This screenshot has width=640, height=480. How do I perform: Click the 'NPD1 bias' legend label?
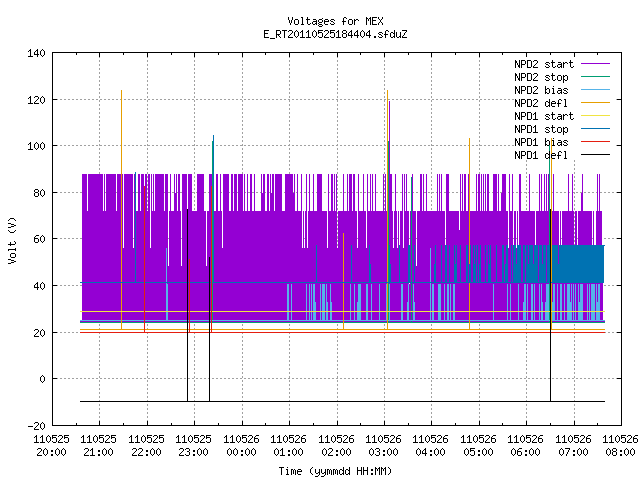[541, 142]
